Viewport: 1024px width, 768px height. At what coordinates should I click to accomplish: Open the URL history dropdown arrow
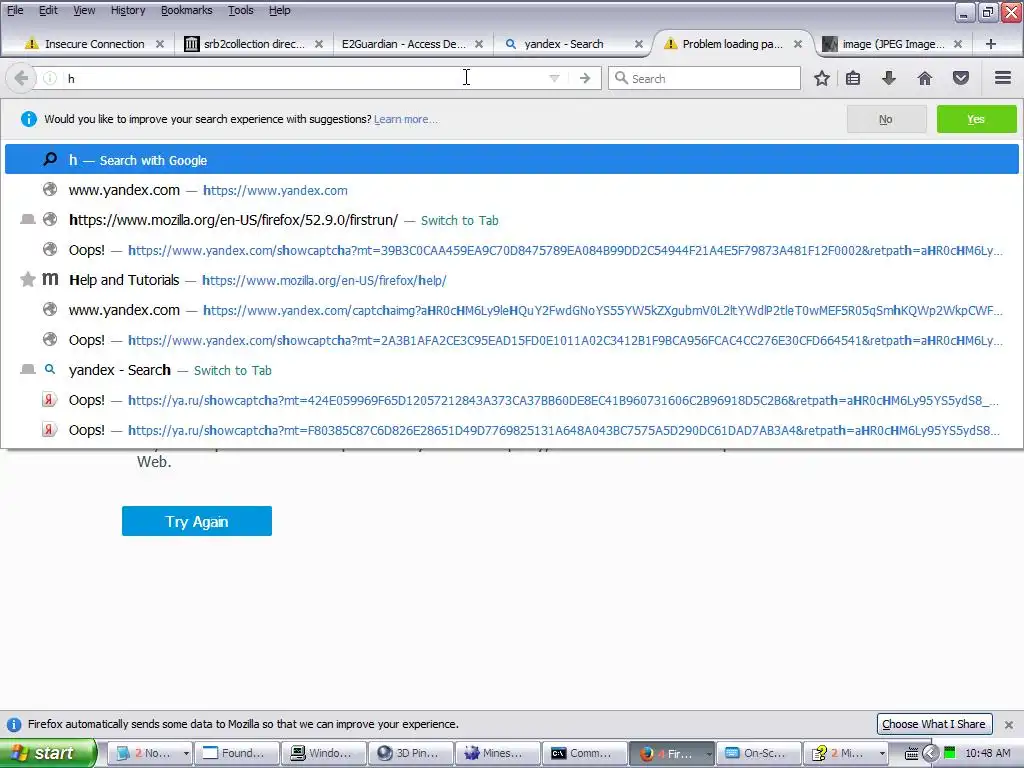[554, 78]
